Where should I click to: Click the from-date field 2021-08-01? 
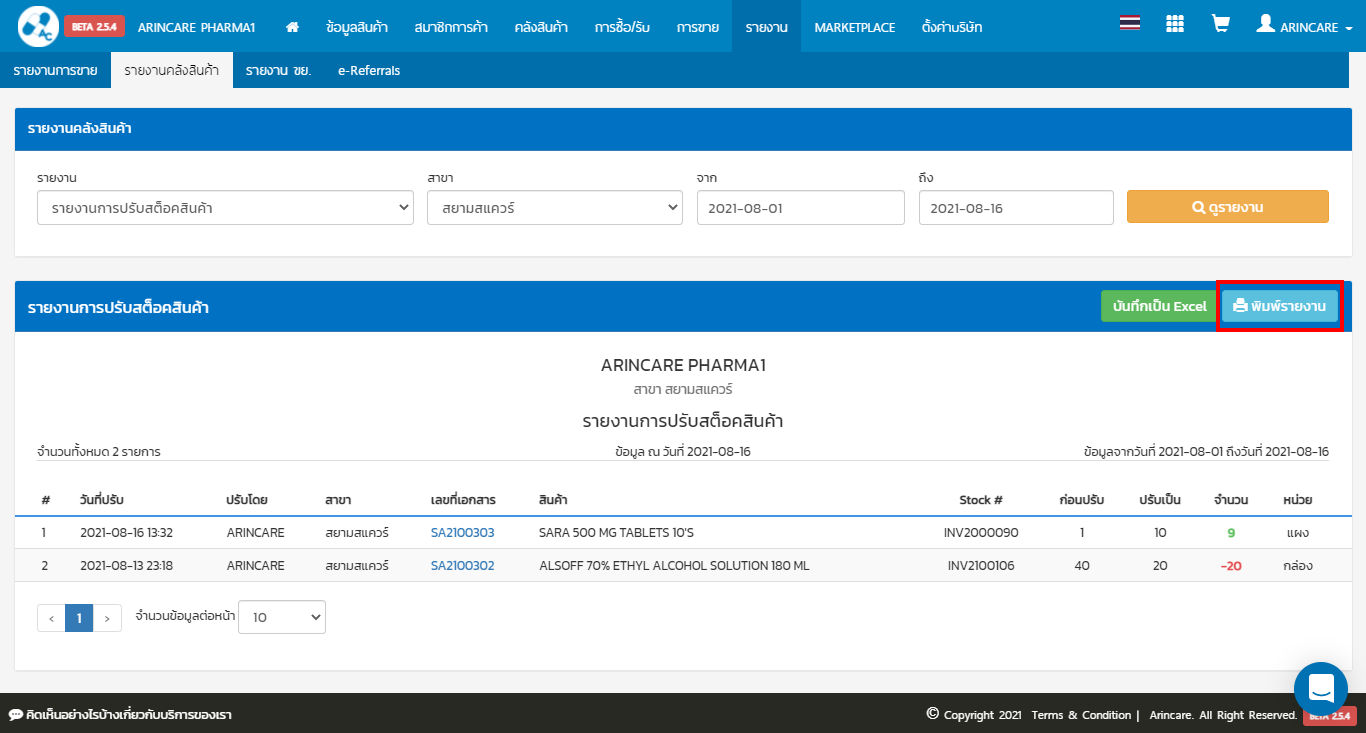pos(801,208)
